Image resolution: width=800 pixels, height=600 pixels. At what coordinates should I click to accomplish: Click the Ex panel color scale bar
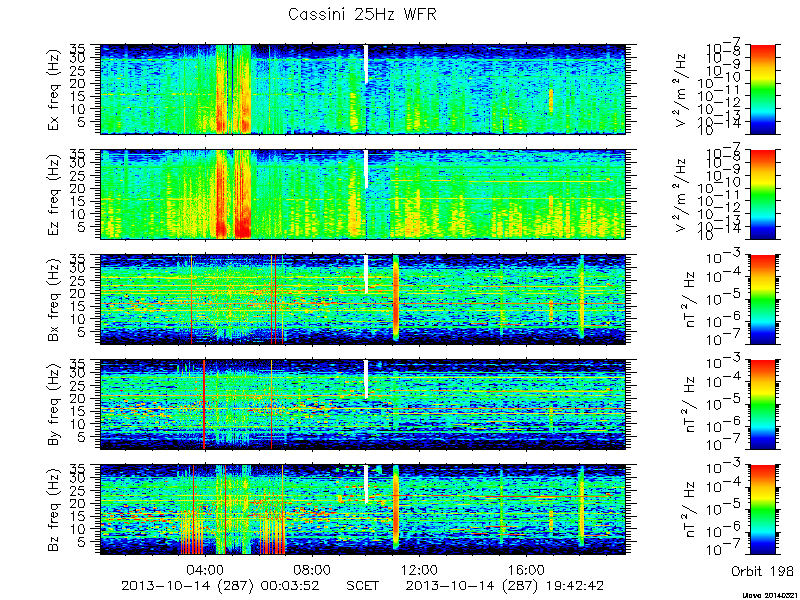point(762,89)
